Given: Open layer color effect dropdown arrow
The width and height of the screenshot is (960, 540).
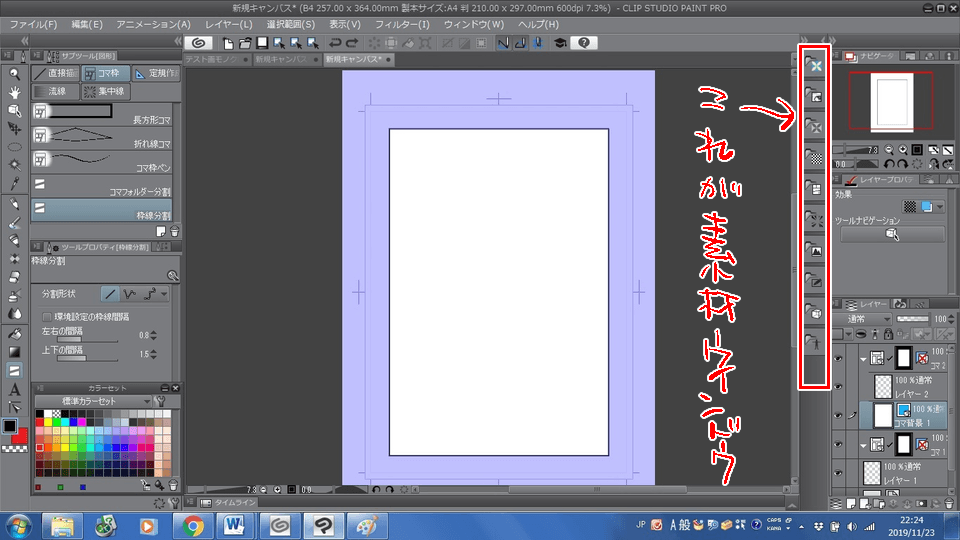Looking at the screenshot, I should point(940,207).
